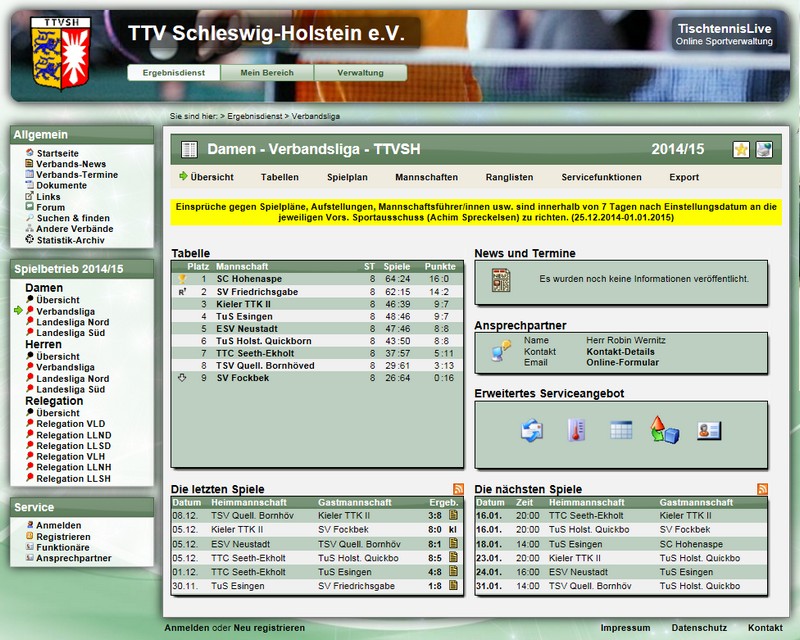Click the favorites star icon in the league header
Image resolution: width=800 pixels, height=640 pixels.
tap(741, 150)
